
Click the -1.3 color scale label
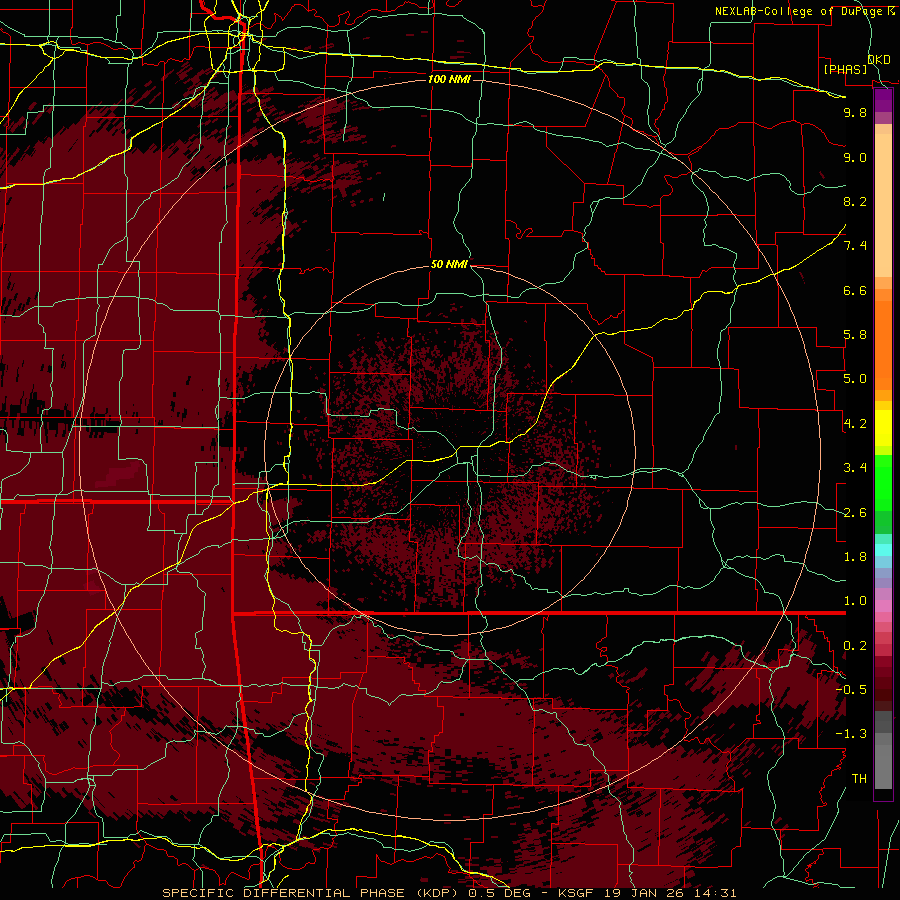[x=851, y=734]
